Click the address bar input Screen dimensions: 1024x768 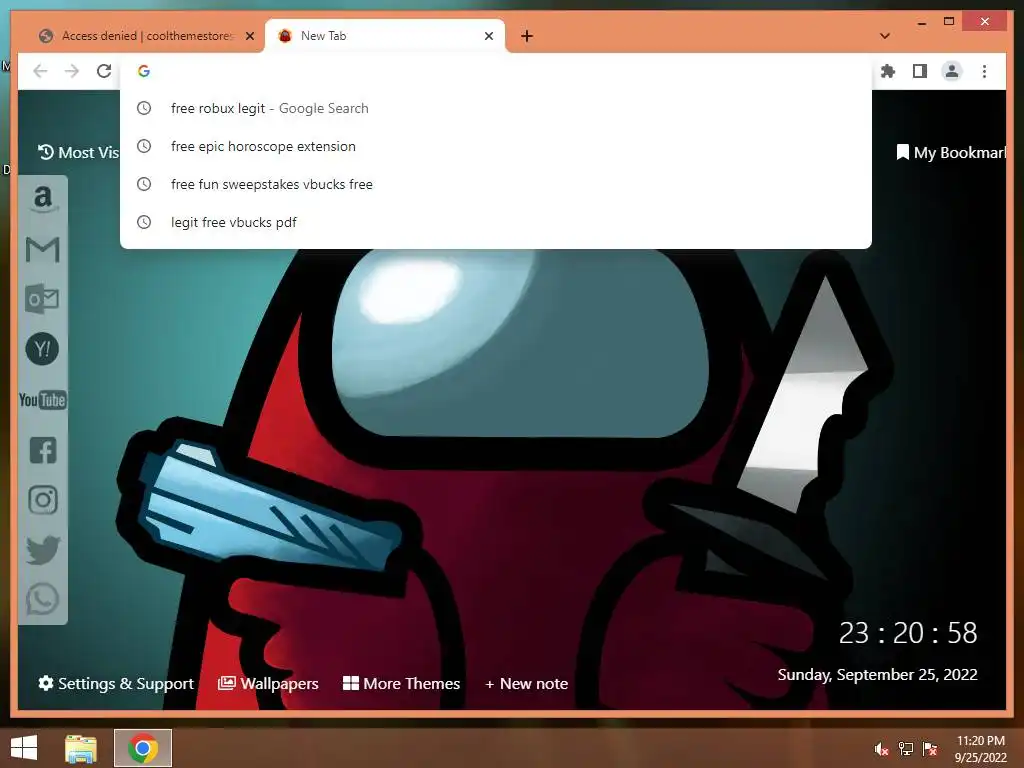point(496,71)
